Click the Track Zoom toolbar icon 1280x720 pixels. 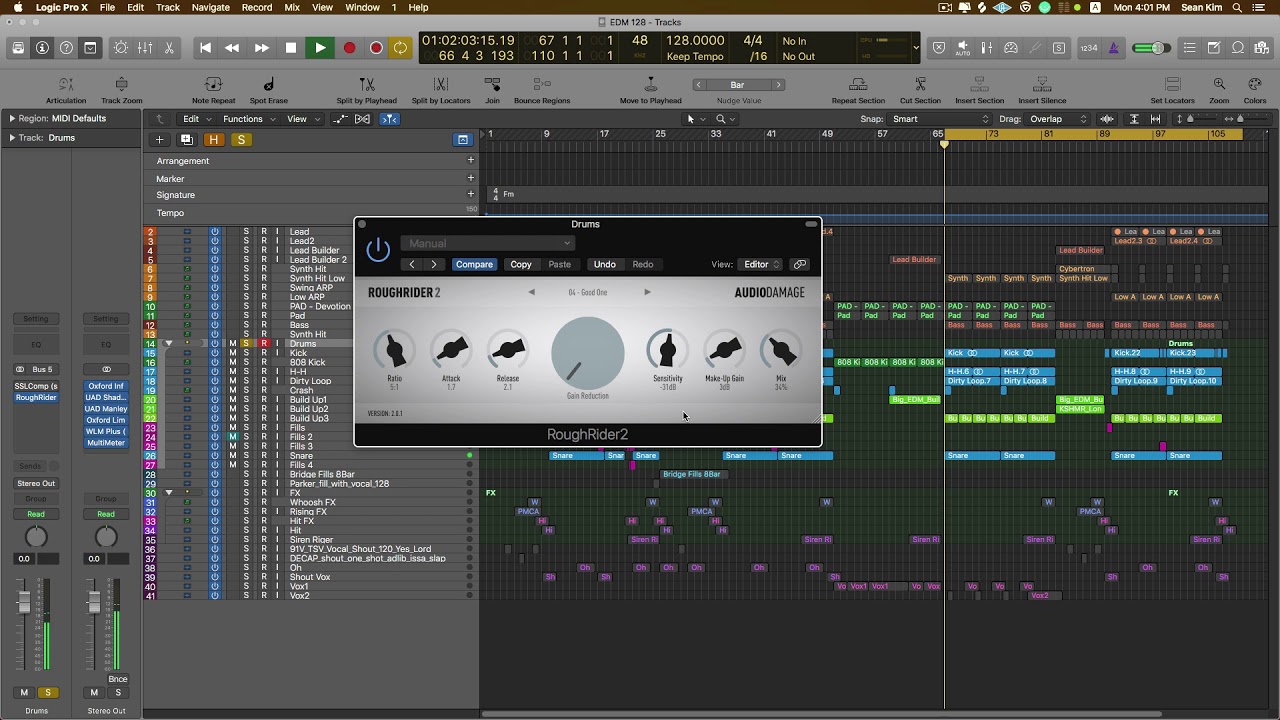point(121,85)
